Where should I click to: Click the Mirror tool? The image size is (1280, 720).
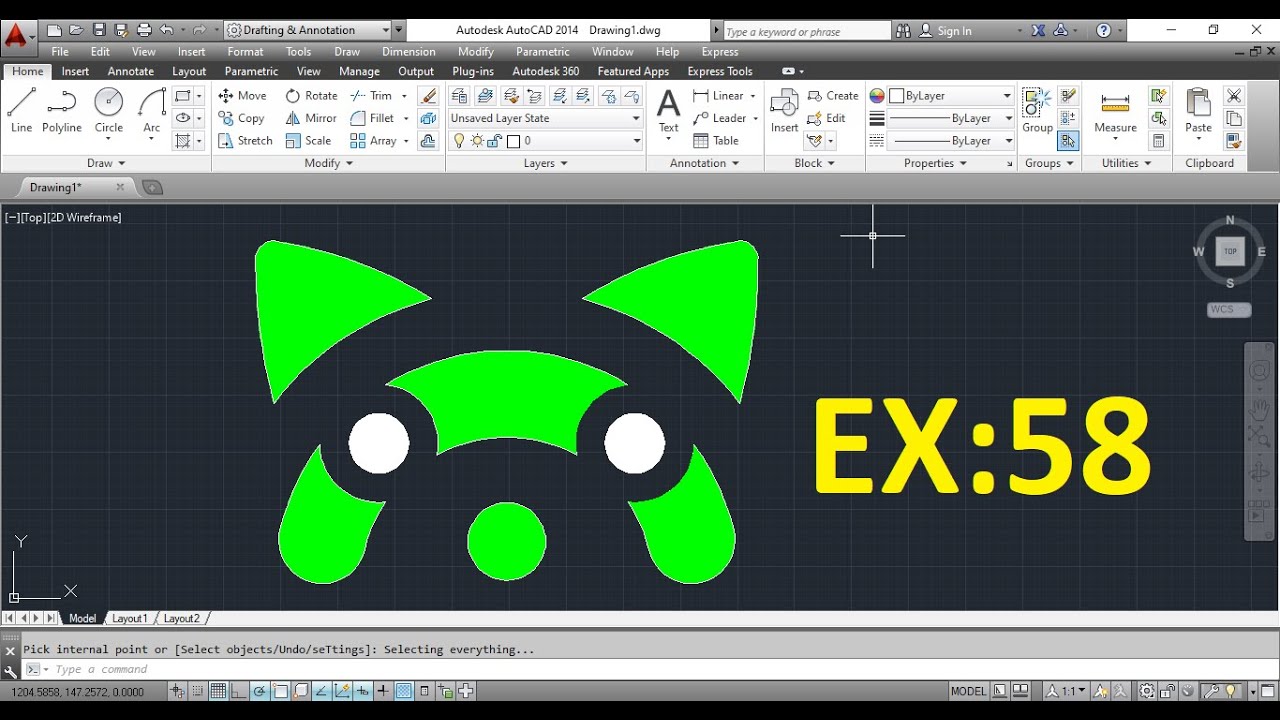coord(311,118)
